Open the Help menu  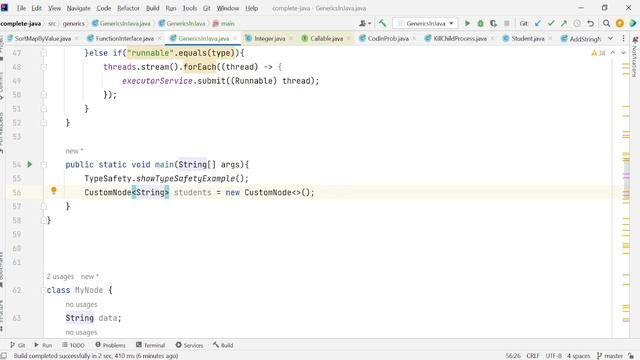(x=251, y=8)
